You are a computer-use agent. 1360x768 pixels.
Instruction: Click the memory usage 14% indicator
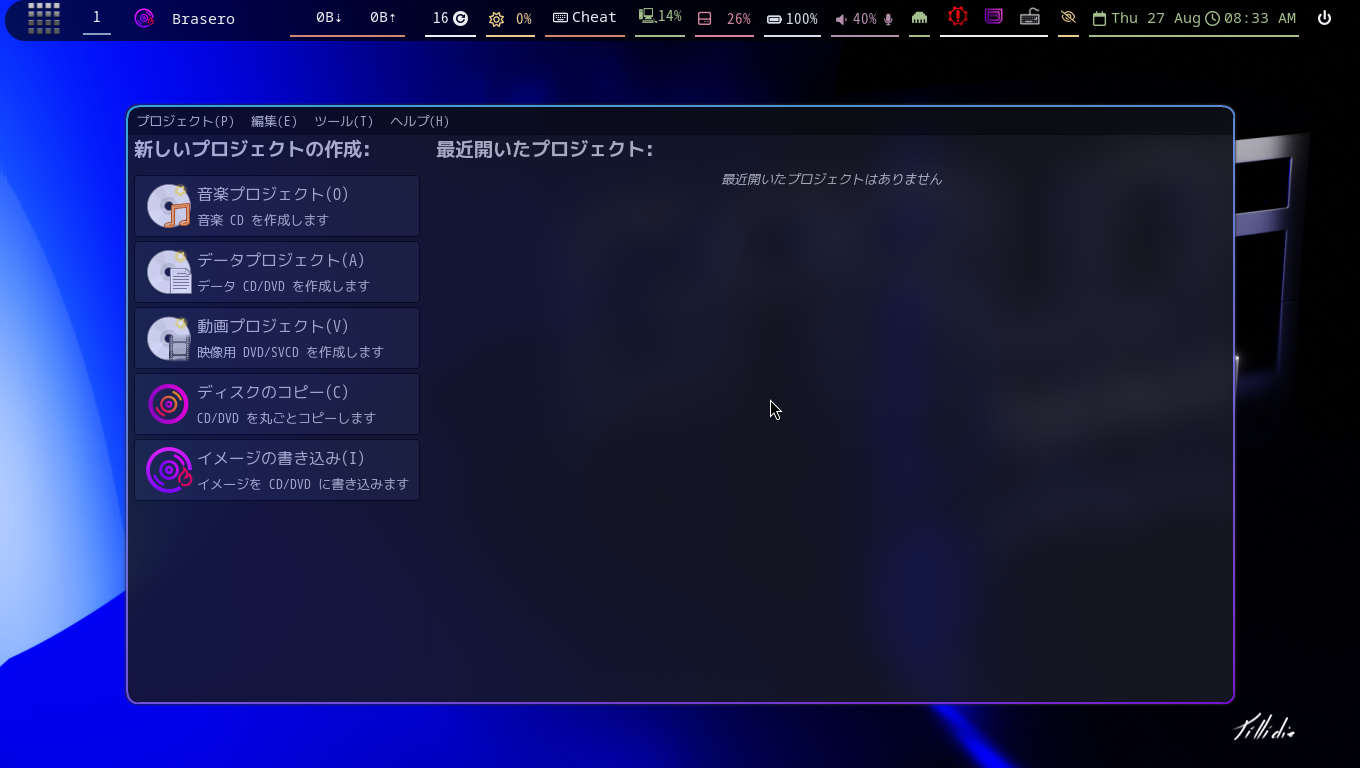click(660, 17)
